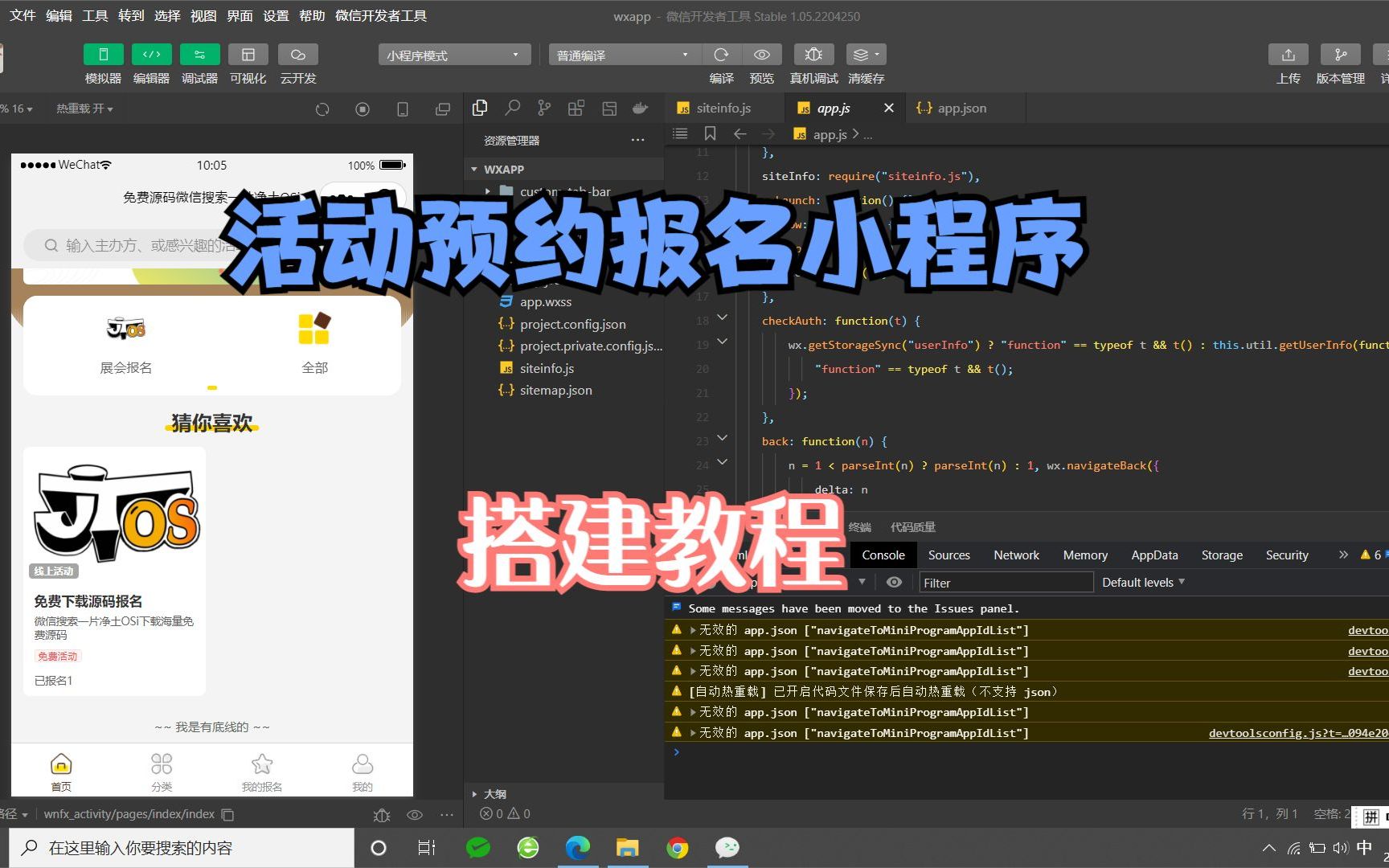This screenshot has height=868, width=1389.
Task: Open the 文件 menu
Action: [x=23, y=15]
